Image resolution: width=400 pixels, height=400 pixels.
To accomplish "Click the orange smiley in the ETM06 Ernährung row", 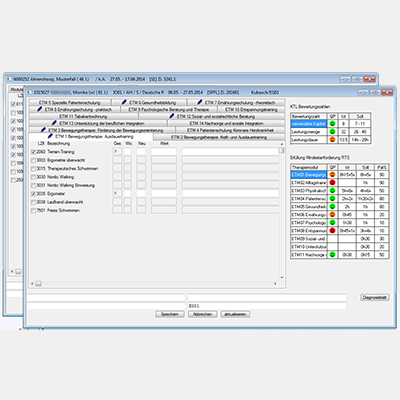I will pyautogui.click(x=332, y=215).
